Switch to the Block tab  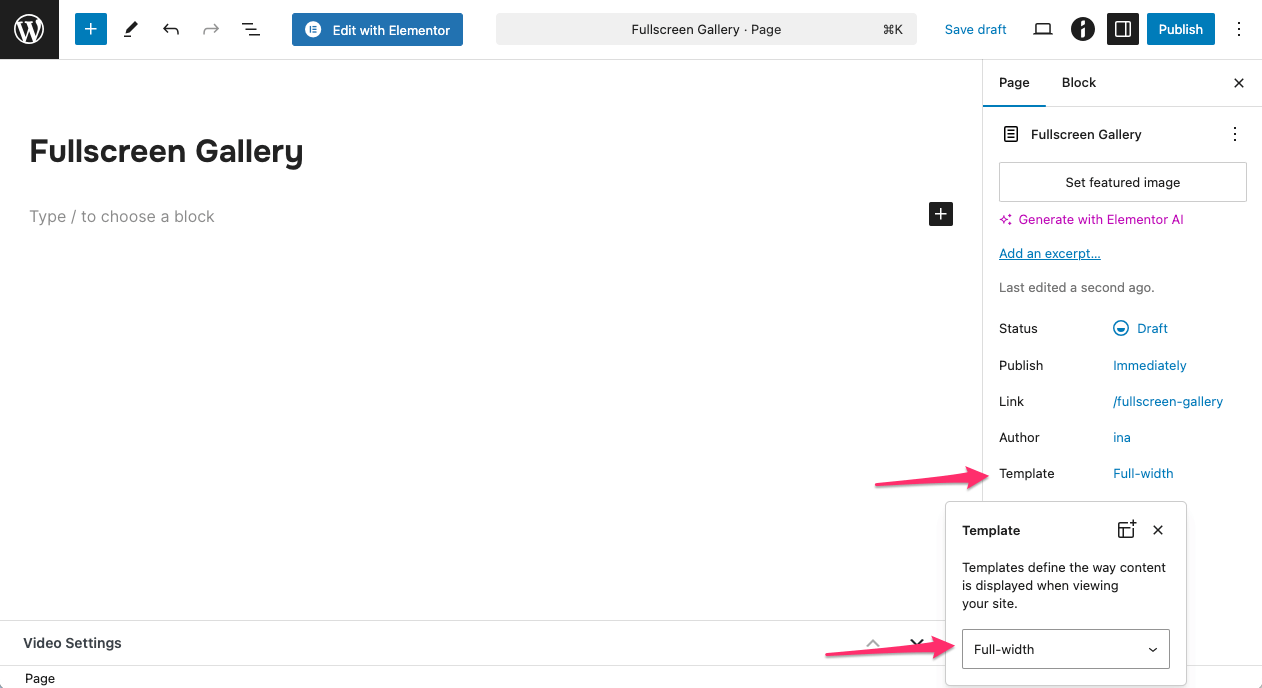[x=1079, y=83]
